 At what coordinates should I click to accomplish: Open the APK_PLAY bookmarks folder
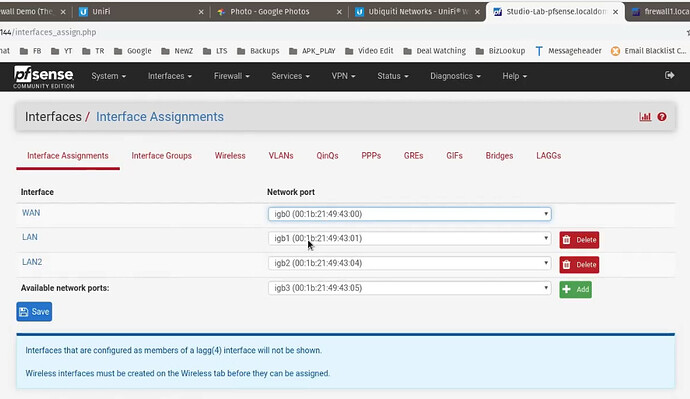312,51
